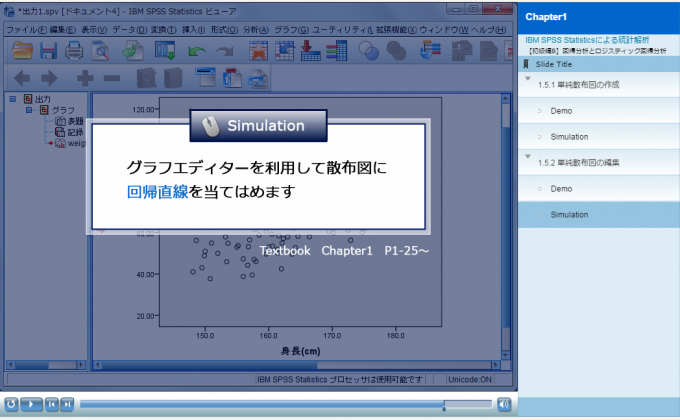Click the go to case table icon
The image size is (680, 420).
click(x=284, y=50)
